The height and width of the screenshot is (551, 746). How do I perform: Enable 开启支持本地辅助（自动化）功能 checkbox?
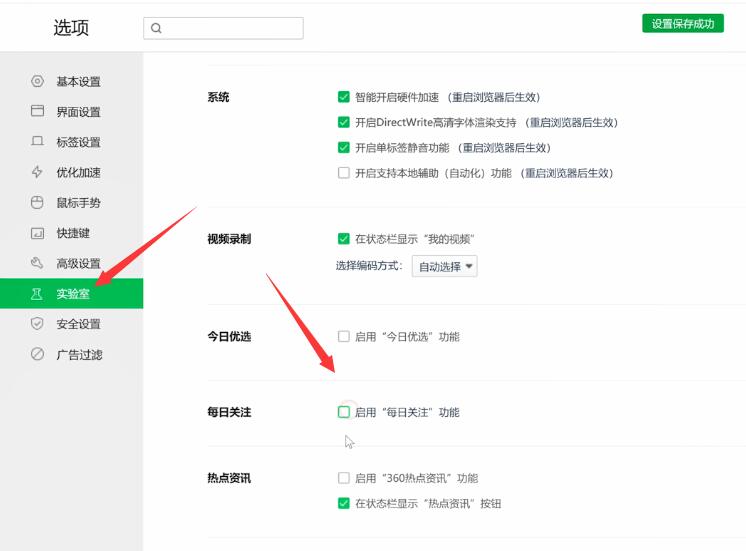[x=344, y=173]
